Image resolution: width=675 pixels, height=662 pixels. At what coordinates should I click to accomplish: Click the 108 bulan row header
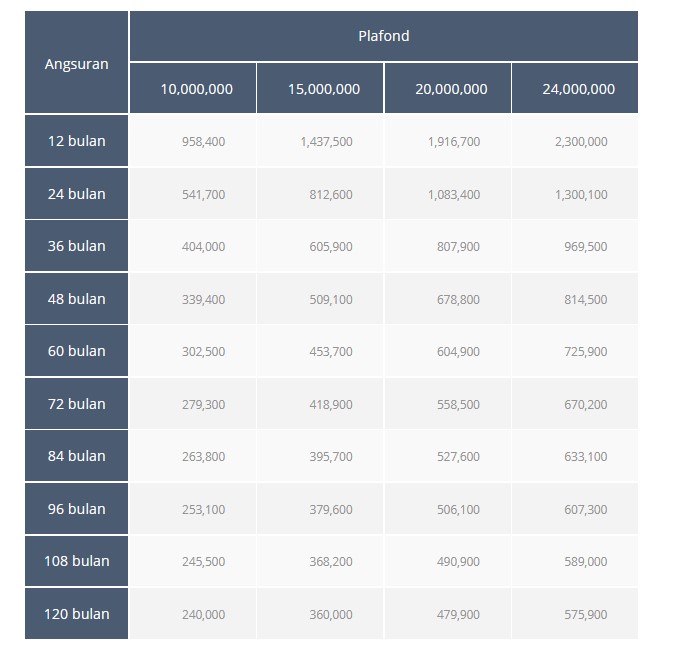click(77, 561)
